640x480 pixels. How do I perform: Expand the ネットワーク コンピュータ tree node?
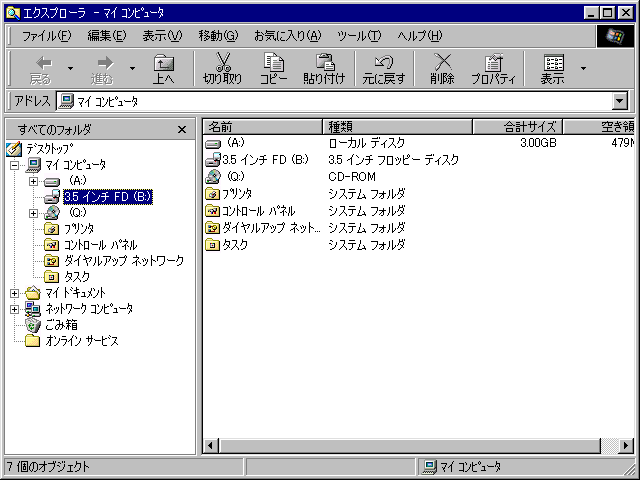(15, 309)
